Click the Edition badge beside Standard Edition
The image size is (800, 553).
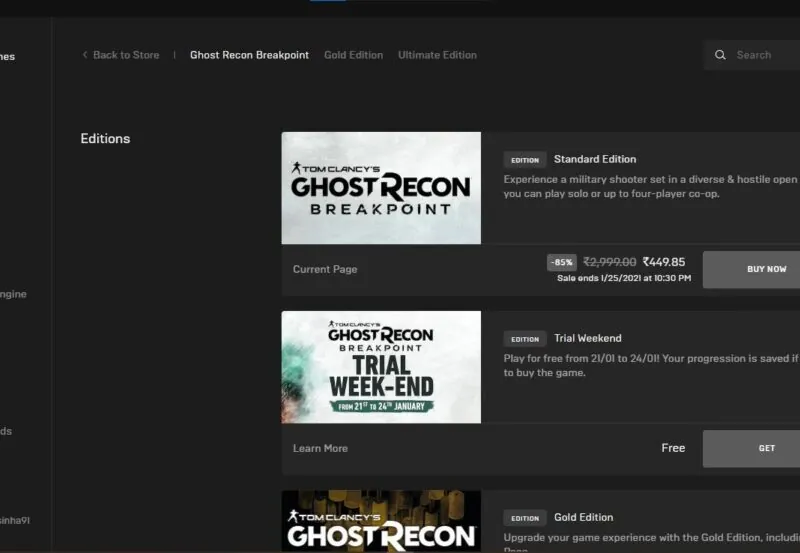point(525,160)
